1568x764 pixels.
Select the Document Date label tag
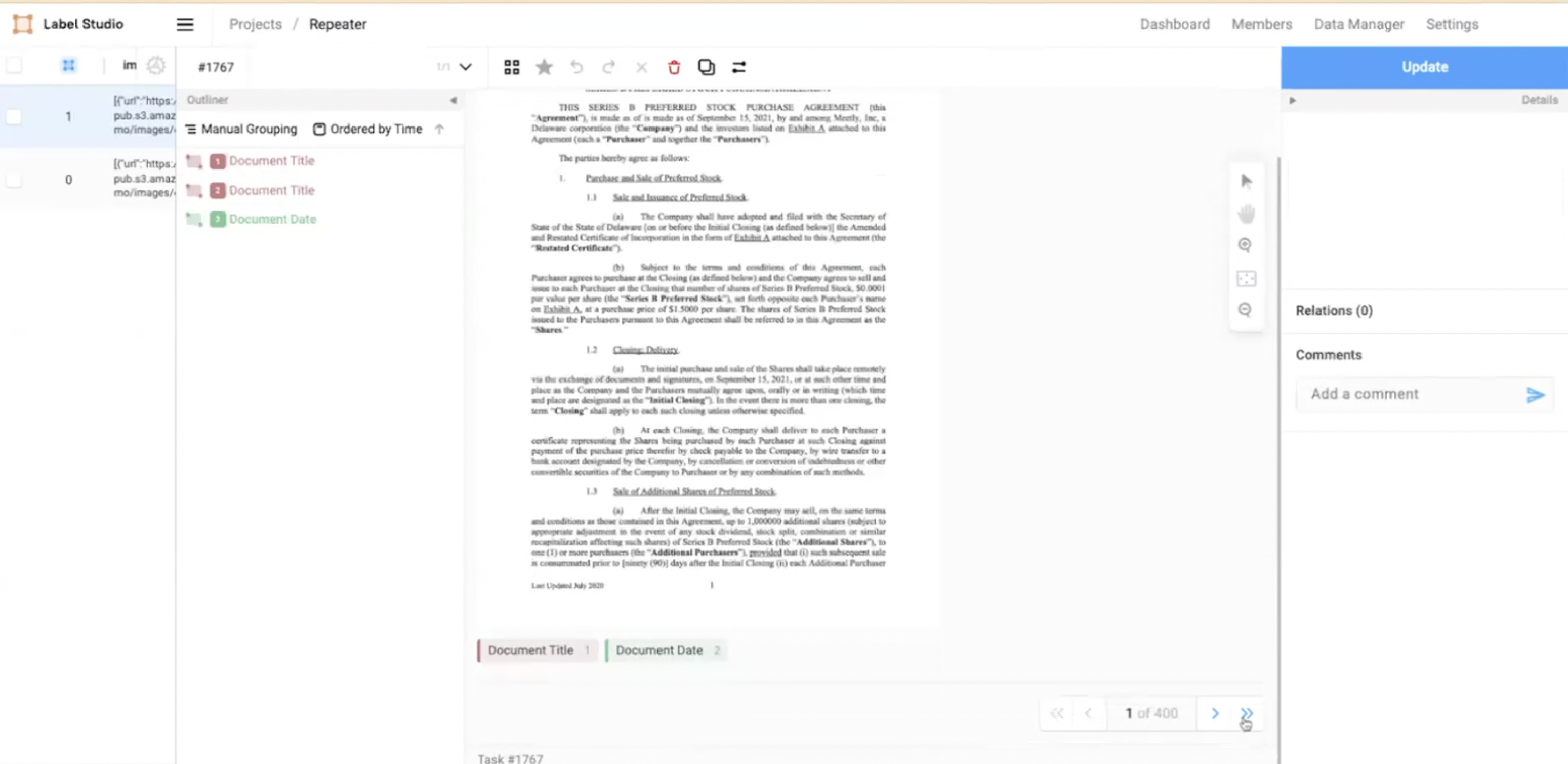point(659,650)
